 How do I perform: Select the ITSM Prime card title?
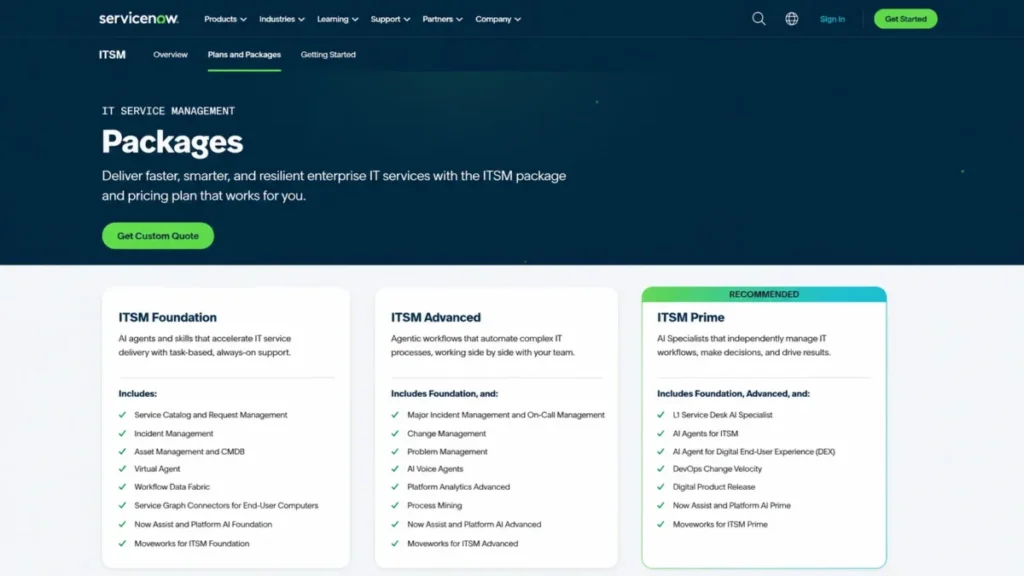(x=690, y=317)
